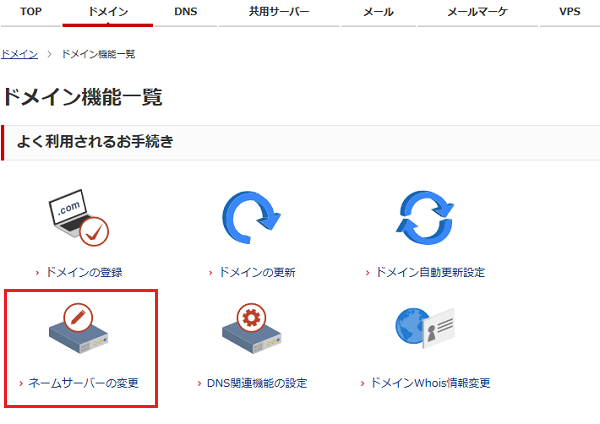Screen dimensions: 600x424
Task: Click the ドメイン機能一覧 page heading
Action: coord(83,97)
